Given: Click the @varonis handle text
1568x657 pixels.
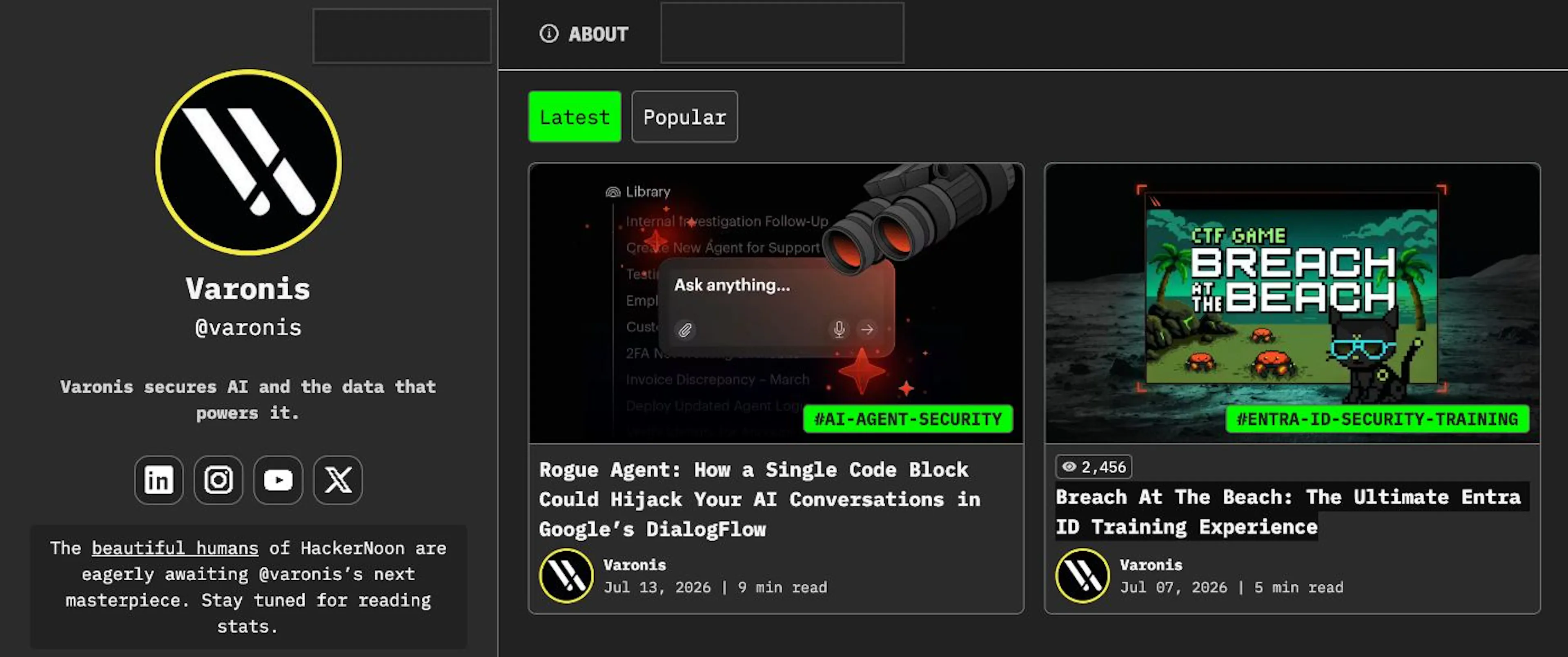Looking at the screenshot, I should (248, 328).
